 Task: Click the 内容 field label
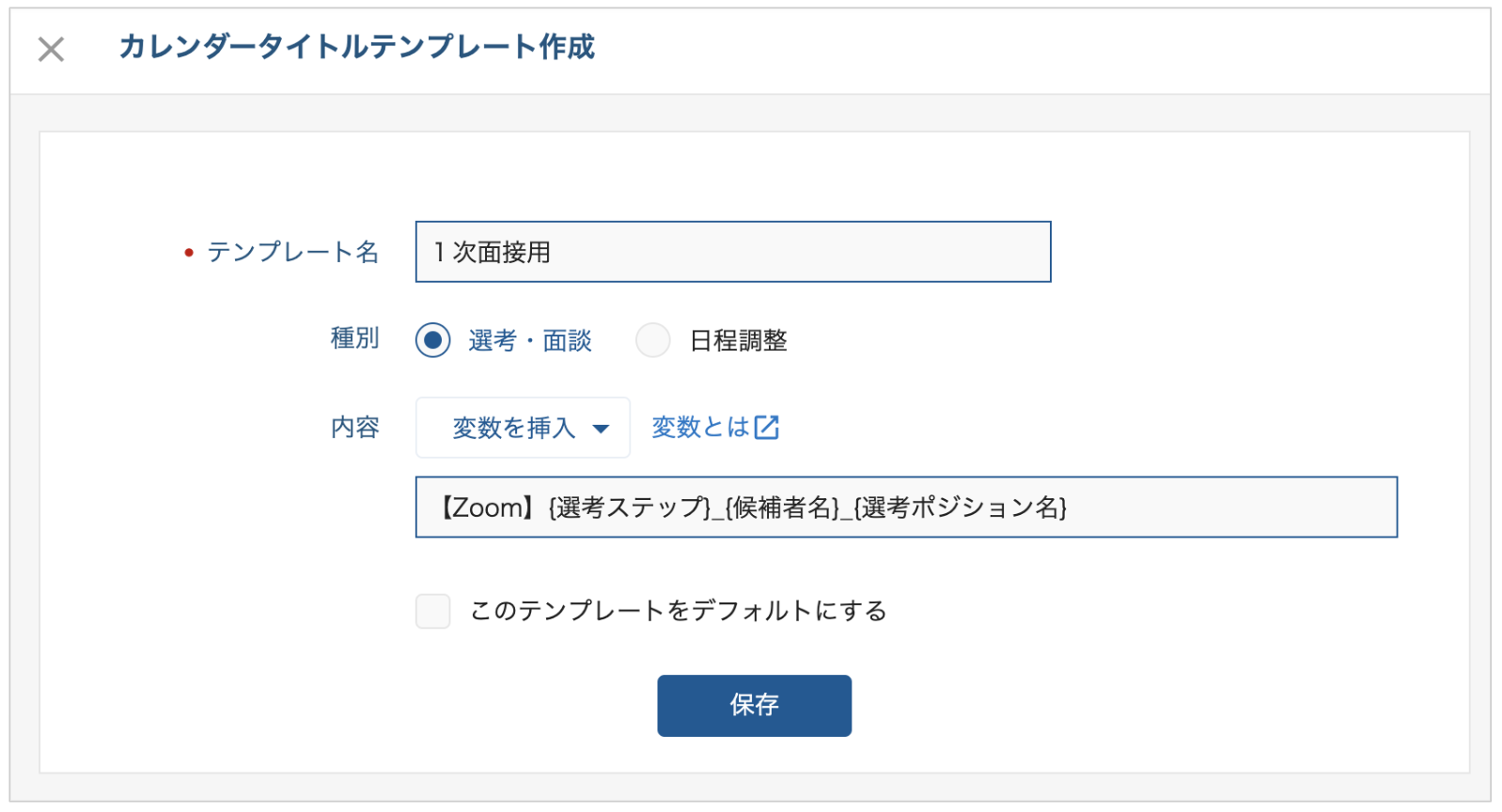click(355, 428)
